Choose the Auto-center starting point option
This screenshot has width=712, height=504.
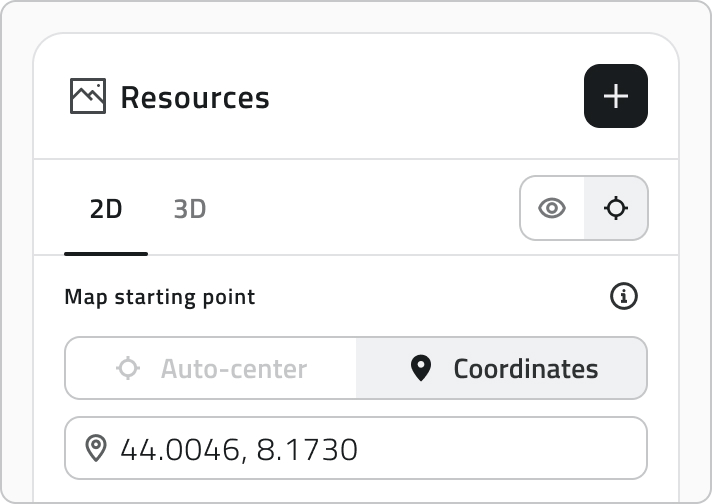click(x=211, y=368)
